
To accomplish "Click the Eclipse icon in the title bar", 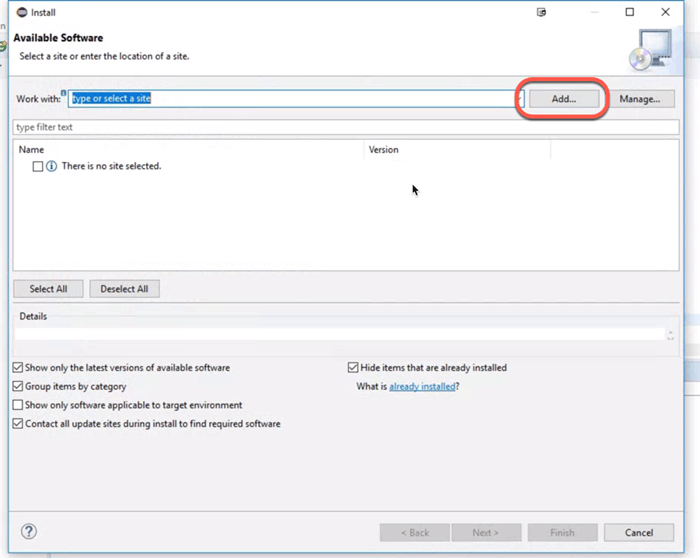I will pyautogui.click(x=21, y=12).
